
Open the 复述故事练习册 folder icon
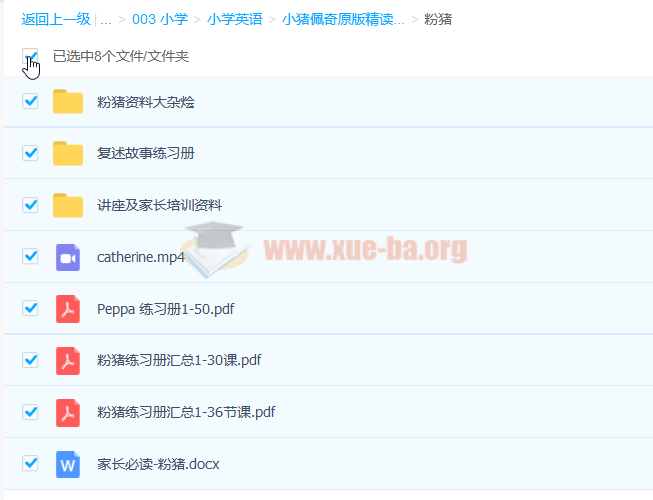[x=68, y=153]
